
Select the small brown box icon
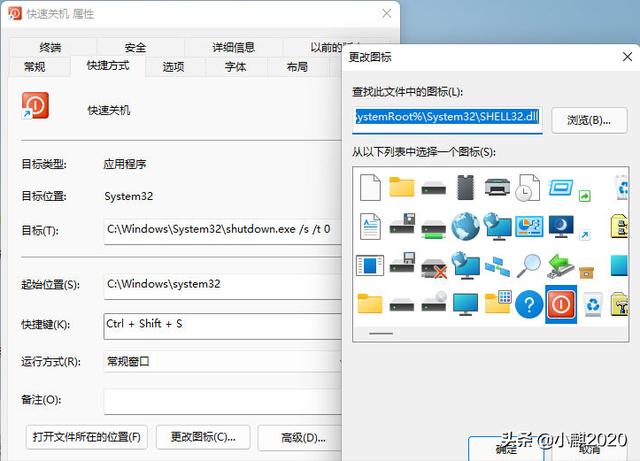click(x=586, y=272)
